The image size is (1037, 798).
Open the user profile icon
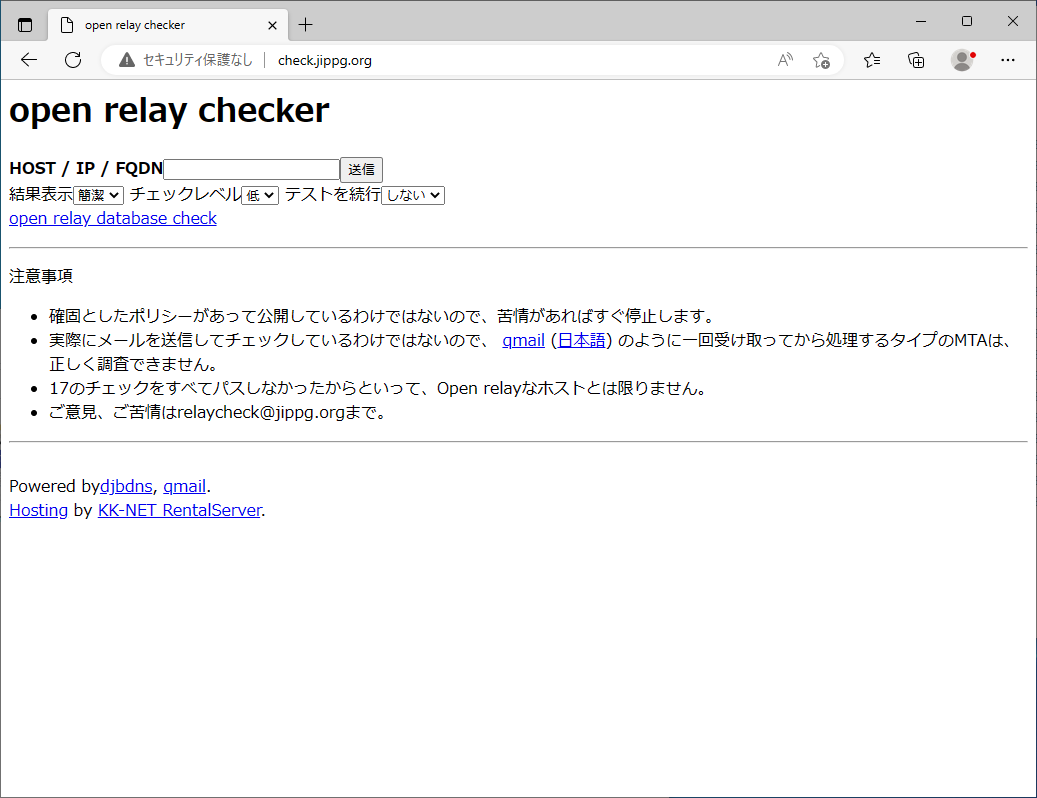(x=962, y=60)
